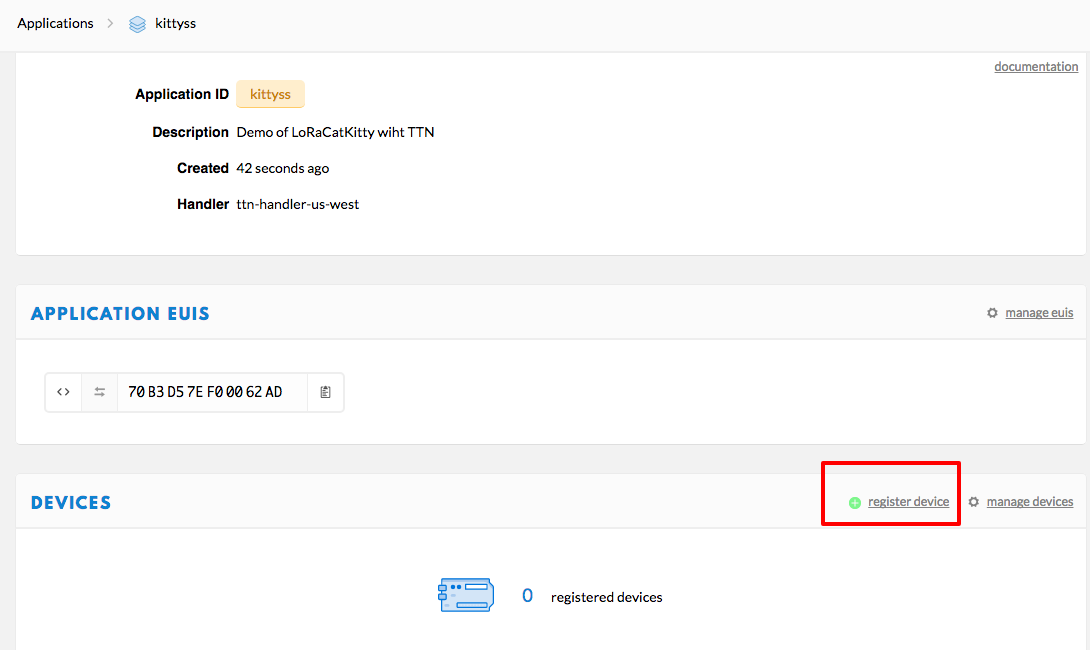Click the application layers icon beside kittyss
1090x650 pixels.
click(x=138, y=24)
